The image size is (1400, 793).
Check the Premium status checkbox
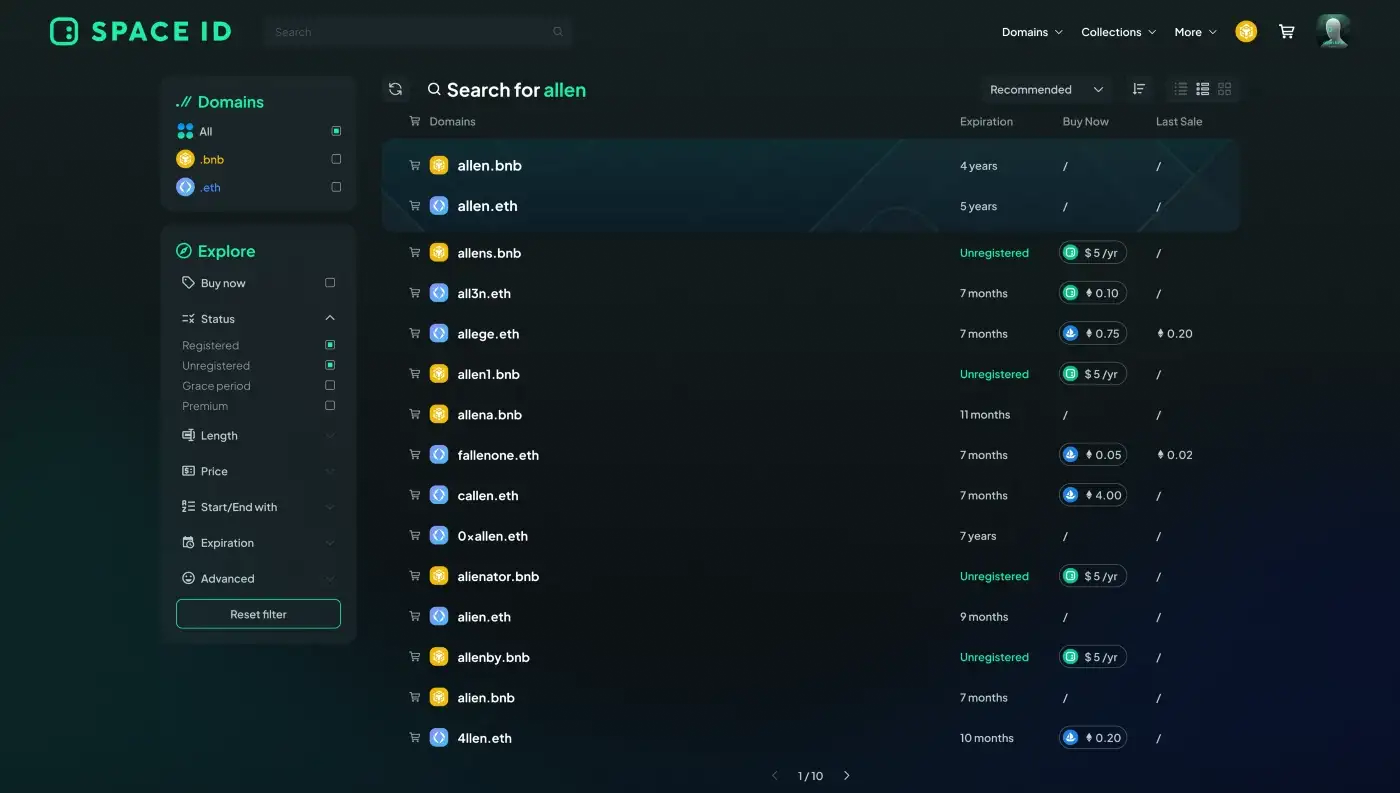pyautogui.click(x=330, y=405)
